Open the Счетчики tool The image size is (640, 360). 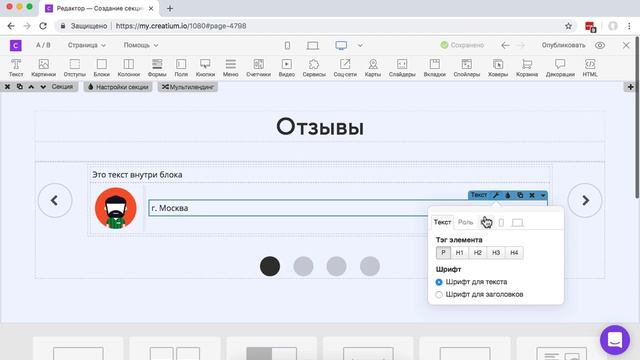(x=258, y=67)
